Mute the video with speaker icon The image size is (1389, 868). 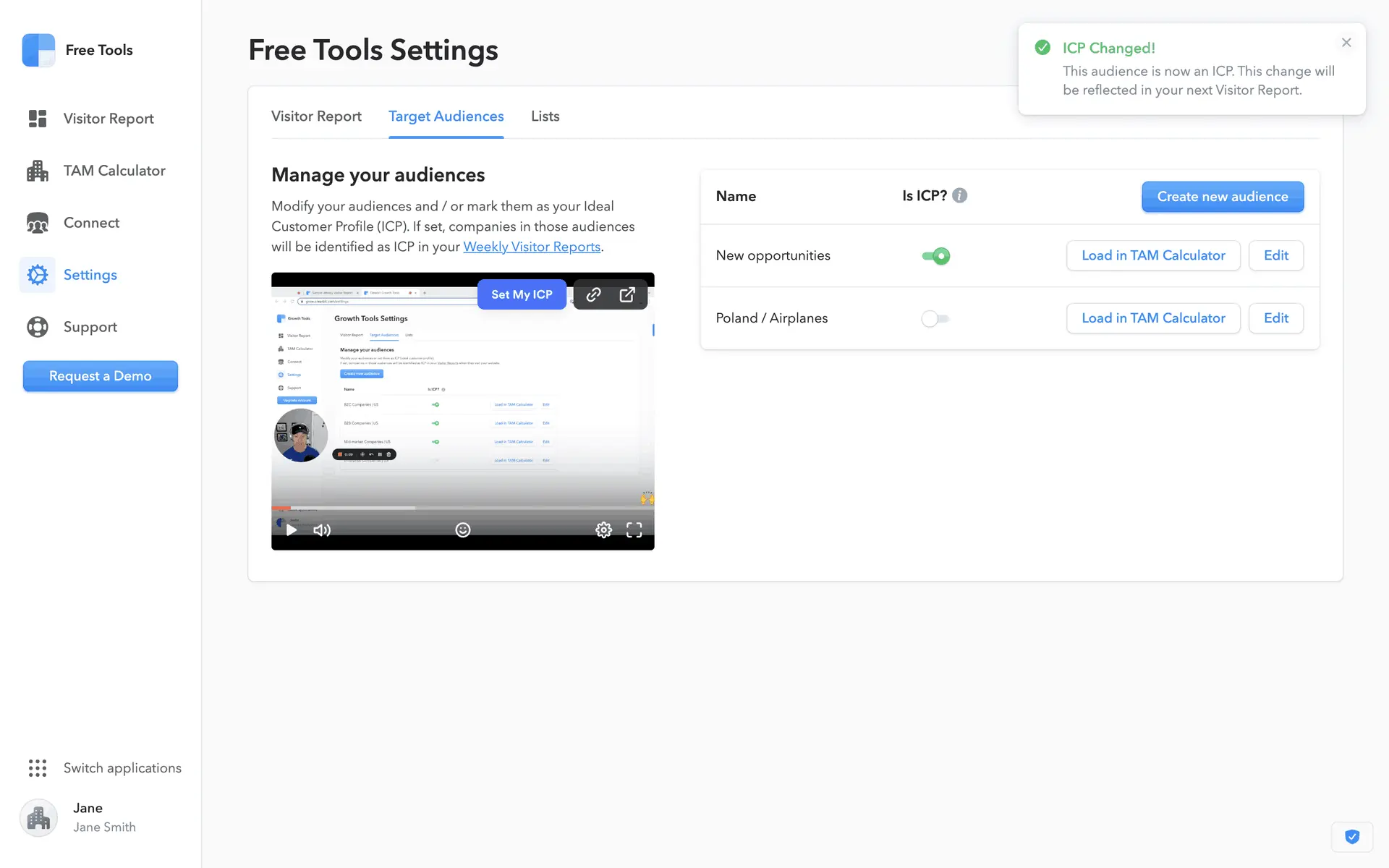click(322, 530)
